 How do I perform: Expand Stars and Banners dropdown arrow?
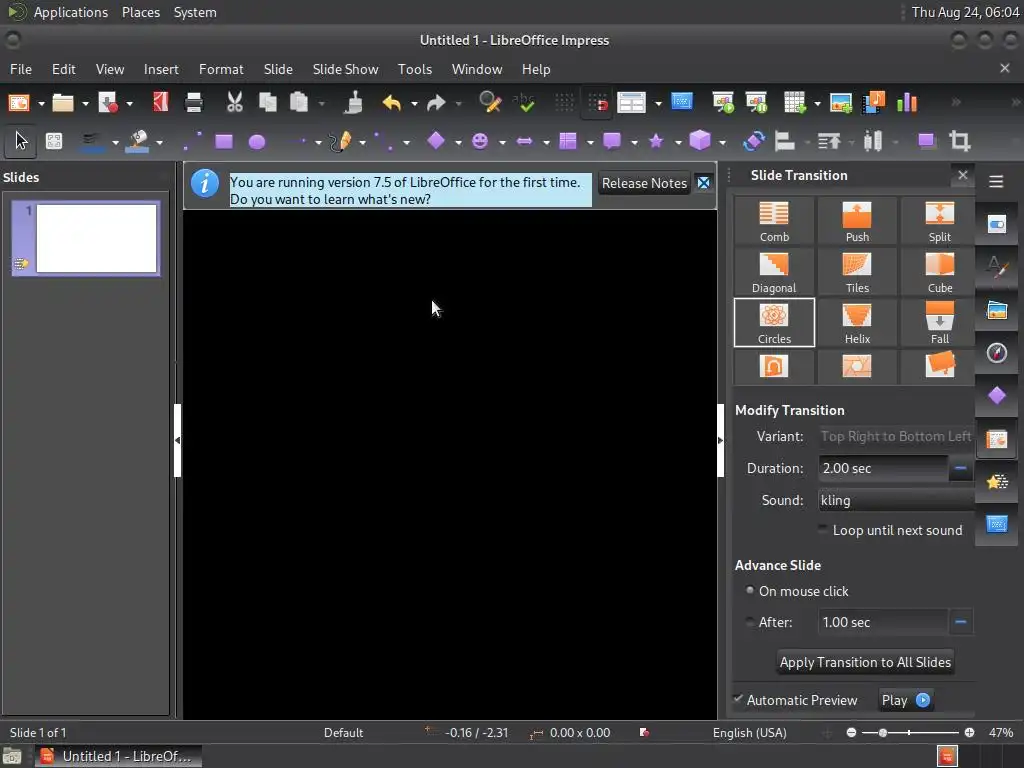pos(678,142)
